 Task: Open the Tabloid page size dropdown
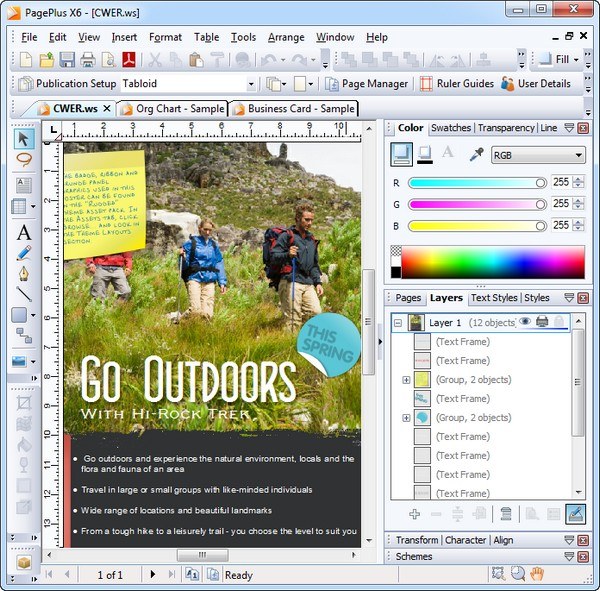coord(251,84)
